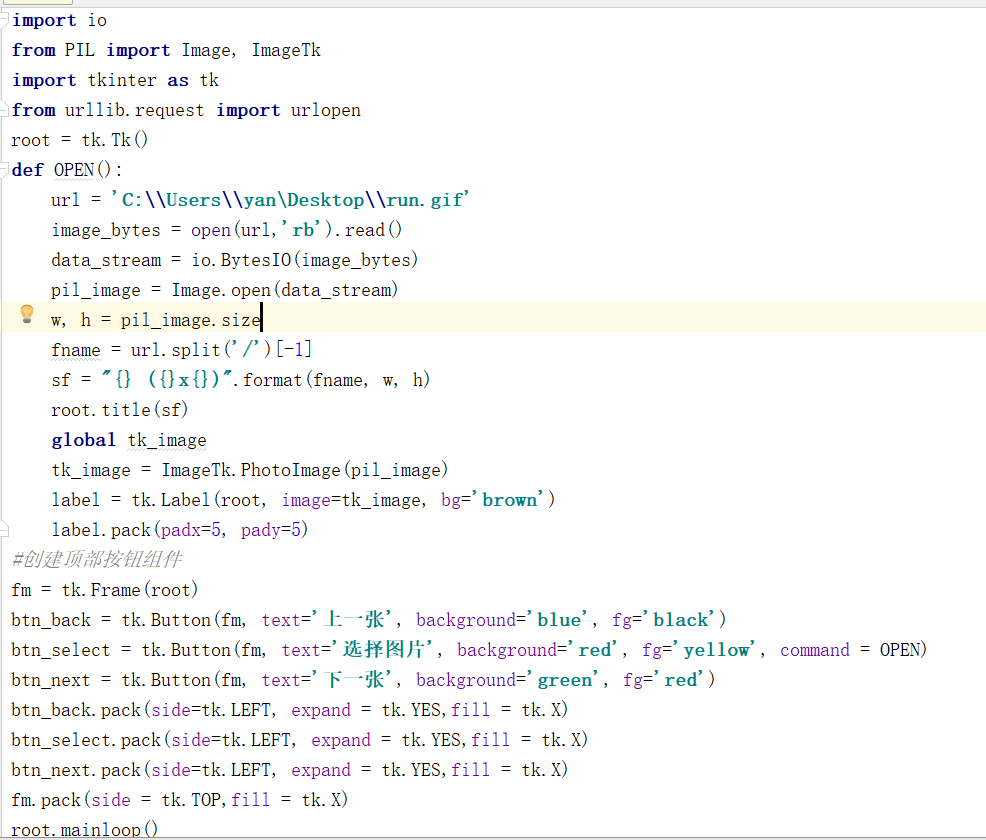Click the string 'green' on btn_next line

pyautogui.click(x=566, y=679)
